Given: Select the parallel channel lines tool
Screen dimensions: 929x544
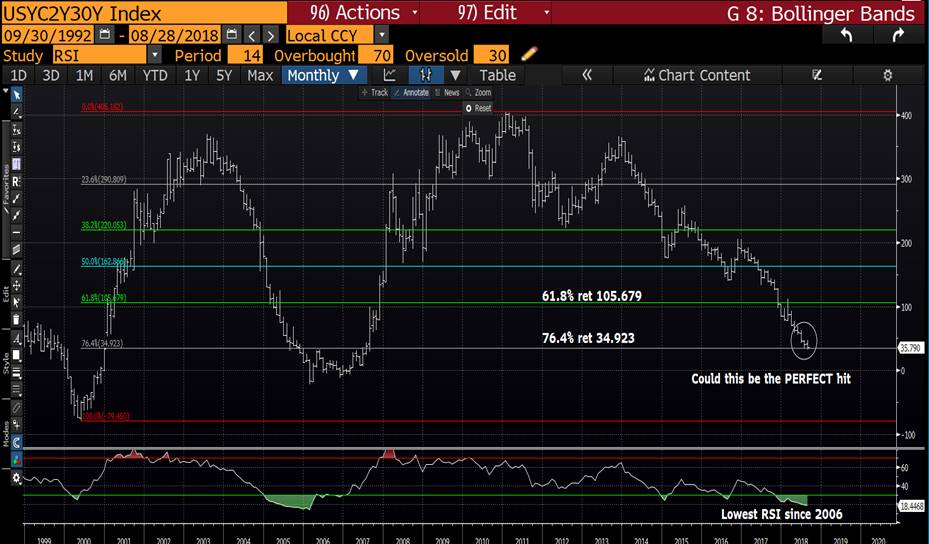Looking at the screenshot, I should tap(17, 249).
